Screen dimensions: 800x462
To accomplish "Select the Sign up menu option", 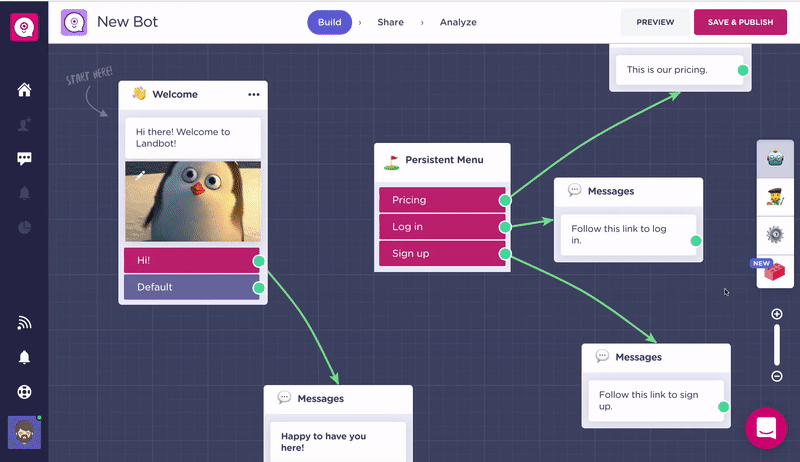I will (x=442, y=253).
